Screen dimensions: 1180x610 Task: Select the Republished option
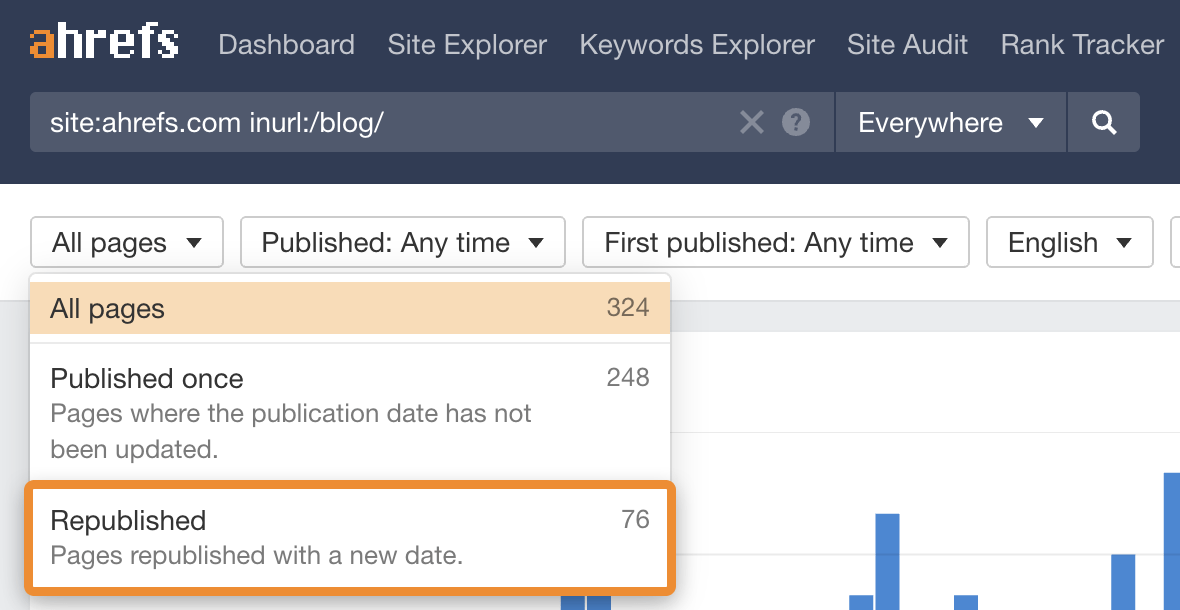[x=350, y=536]
